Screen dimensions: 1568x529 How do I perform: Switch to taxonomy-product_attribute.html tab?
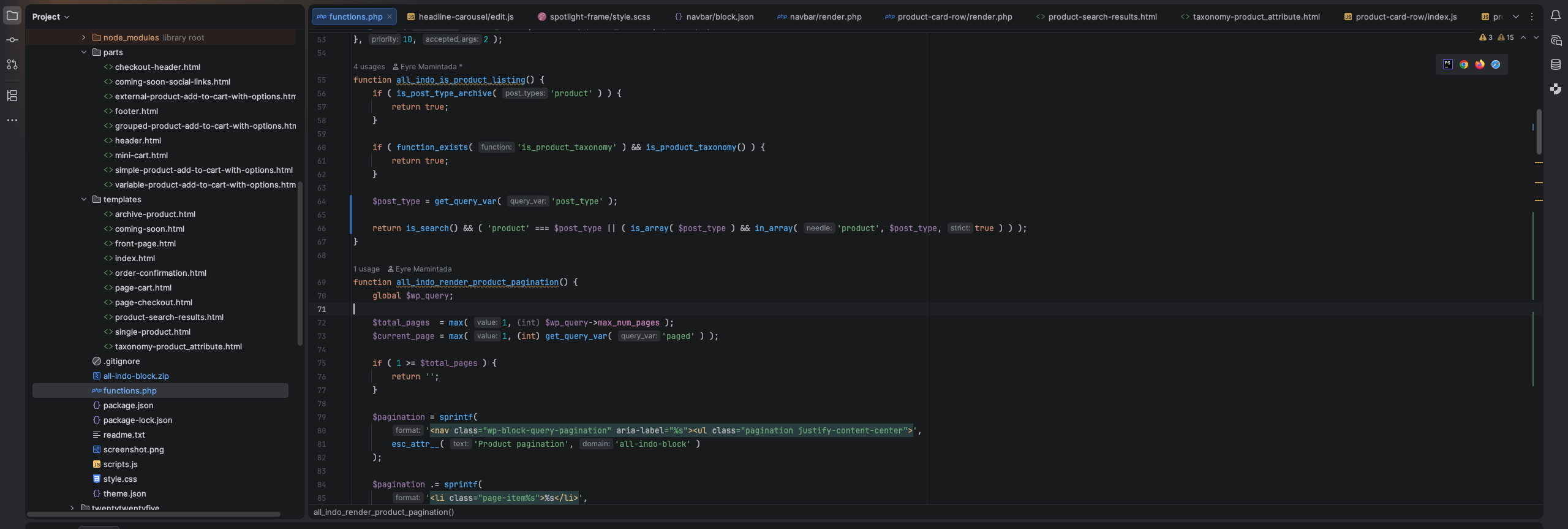1250,17
